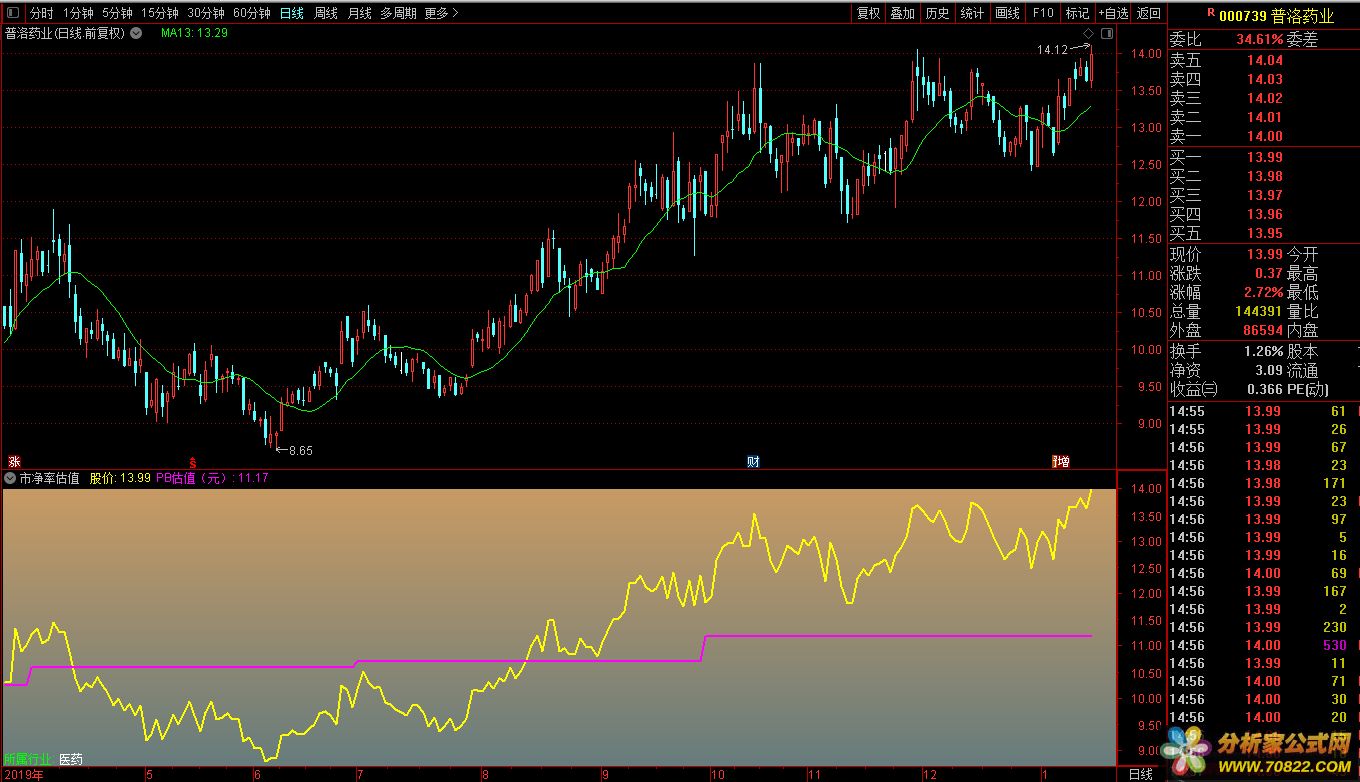
Task: Toggle the left sidebar panel icon
Action: [x=13, y=13]
